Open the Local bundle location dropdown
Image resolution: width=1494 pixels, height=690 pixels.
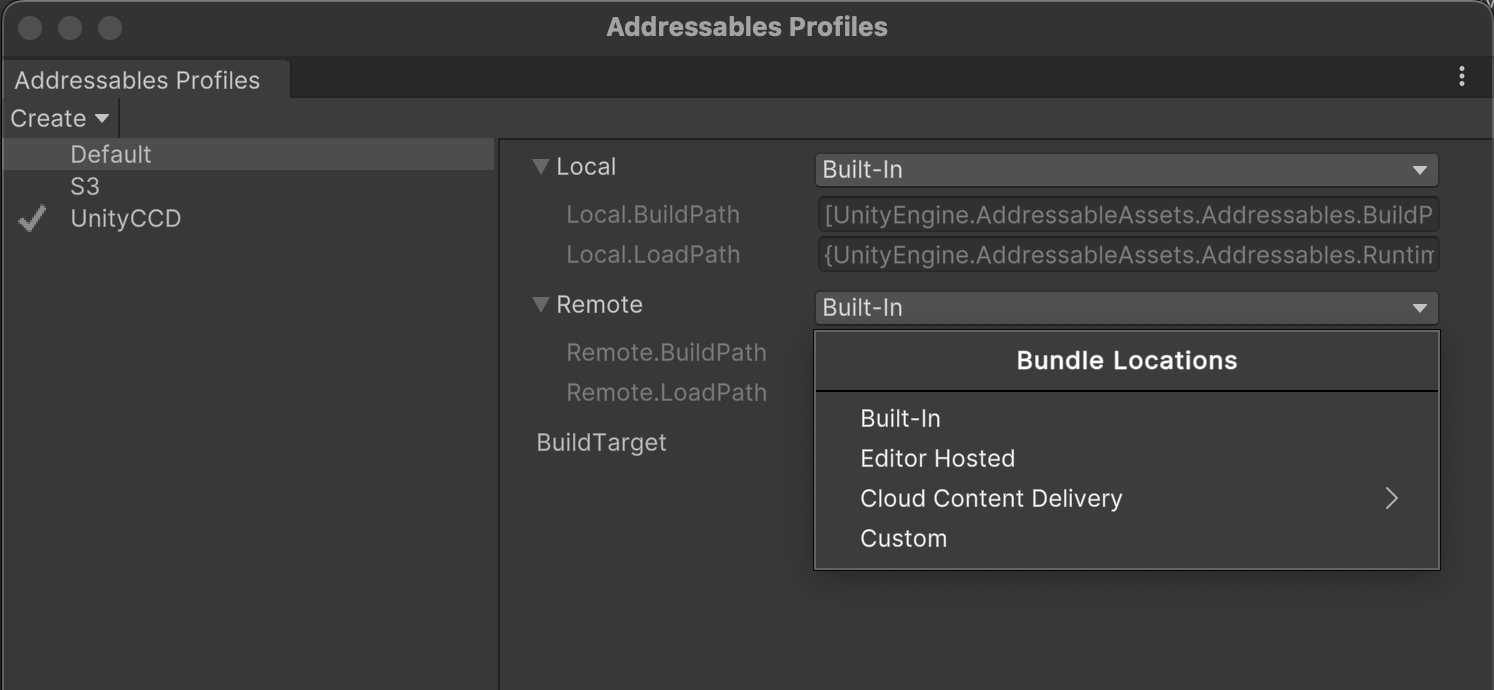click(x=1125, y=170)
